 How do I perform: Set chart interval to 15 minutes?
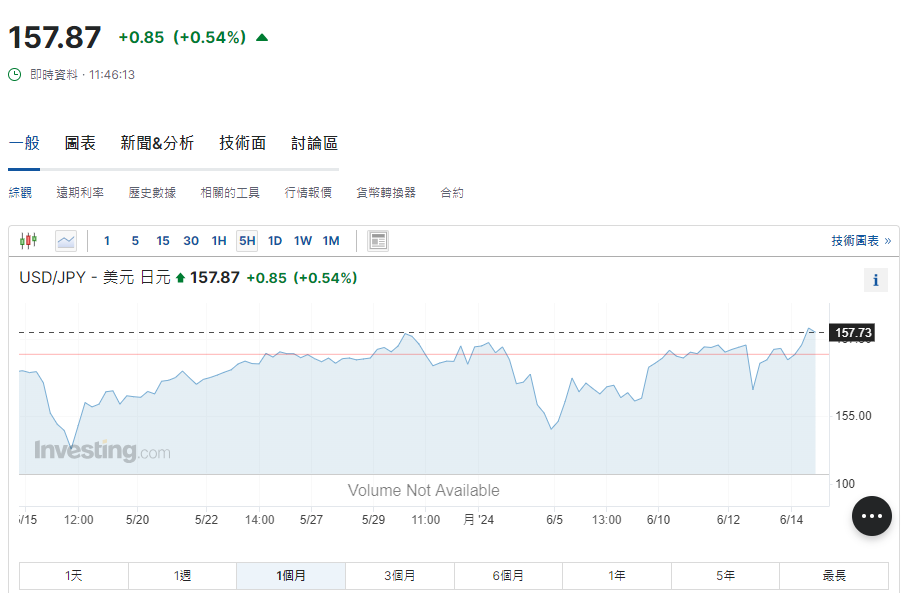point(162,240)
